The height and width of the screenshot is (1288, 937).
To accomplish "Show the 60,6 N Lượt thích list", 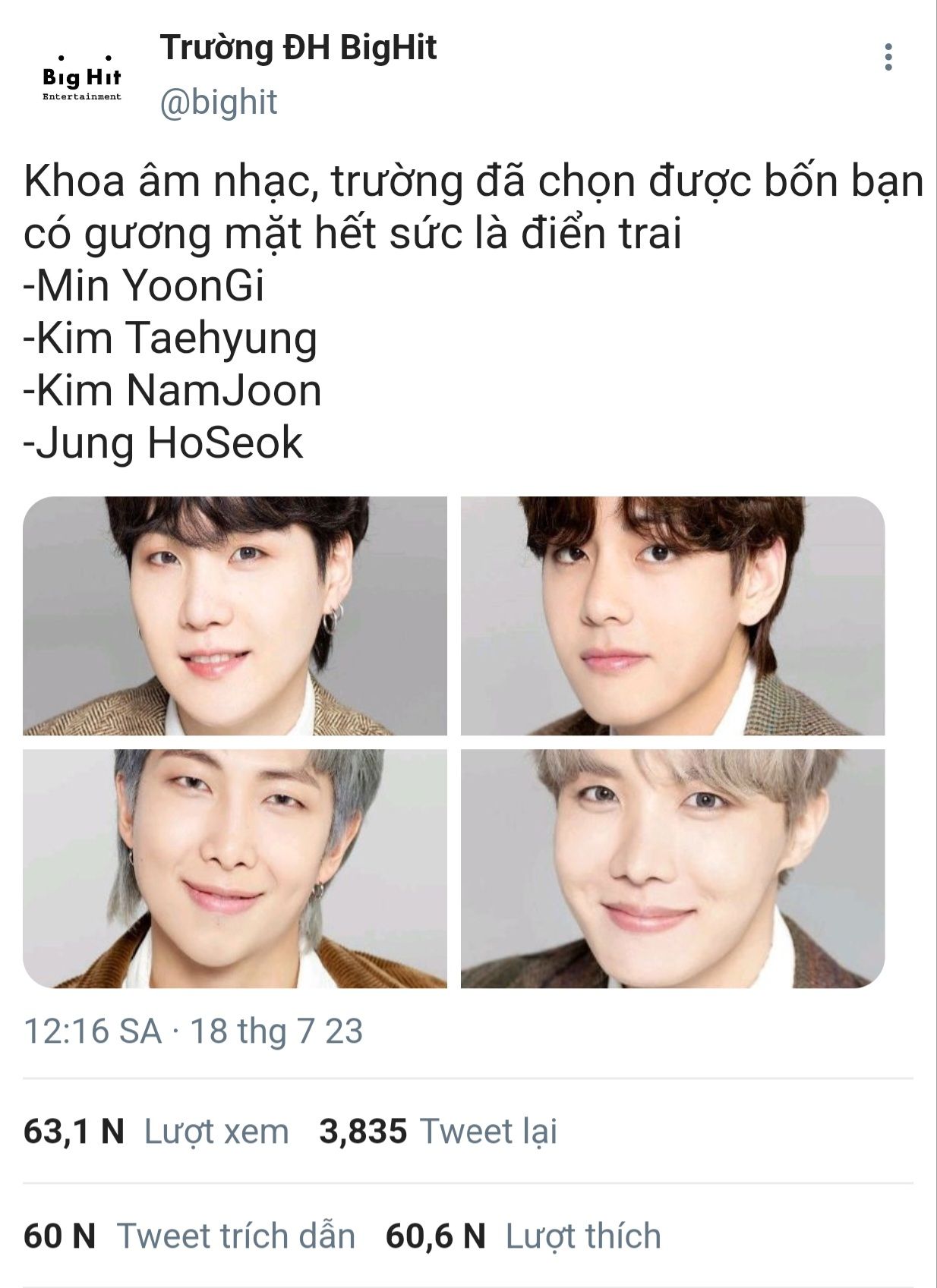I will pyautogui.click(x=523, y=1236).
